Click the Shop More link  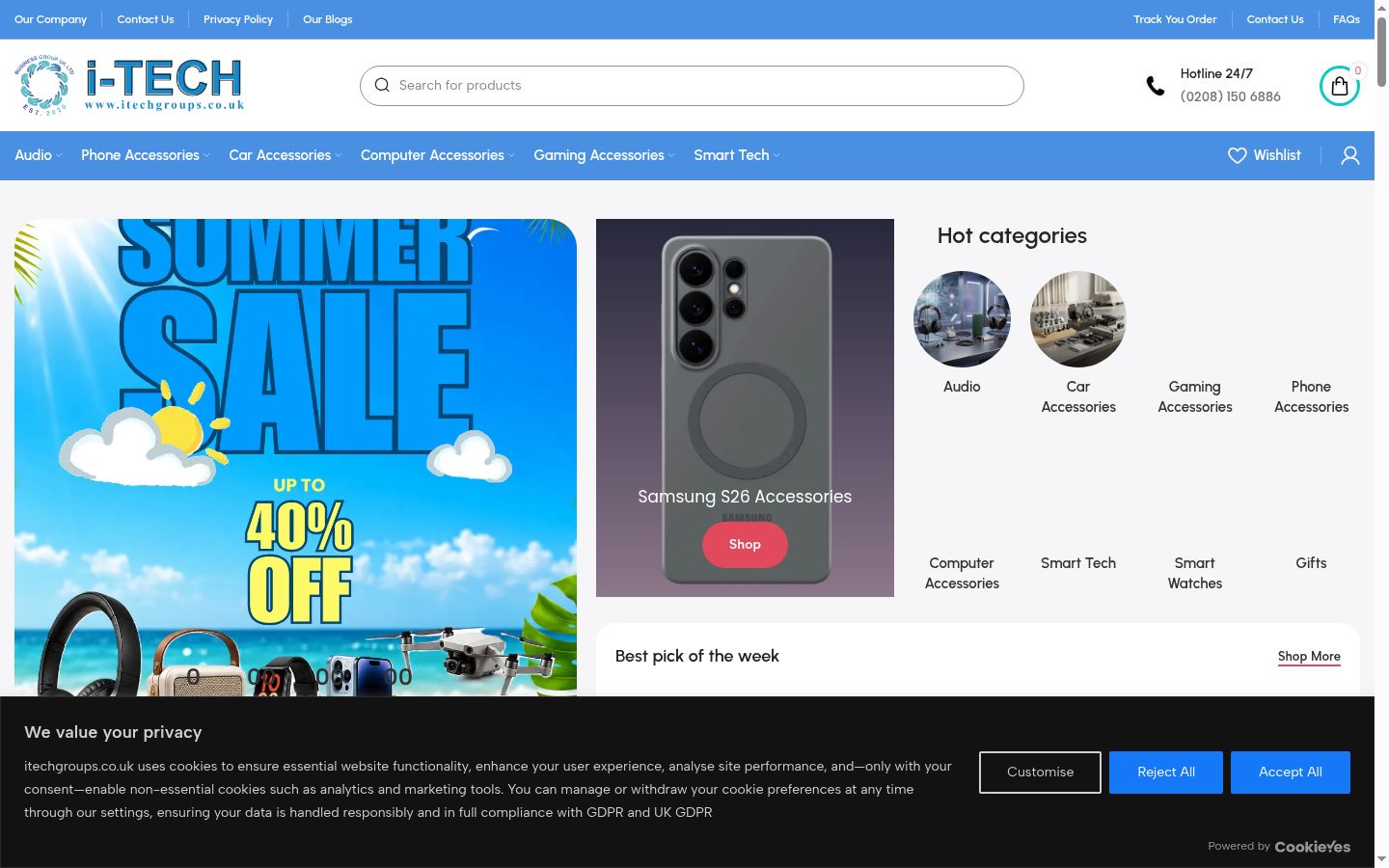tap(1309, 657)
